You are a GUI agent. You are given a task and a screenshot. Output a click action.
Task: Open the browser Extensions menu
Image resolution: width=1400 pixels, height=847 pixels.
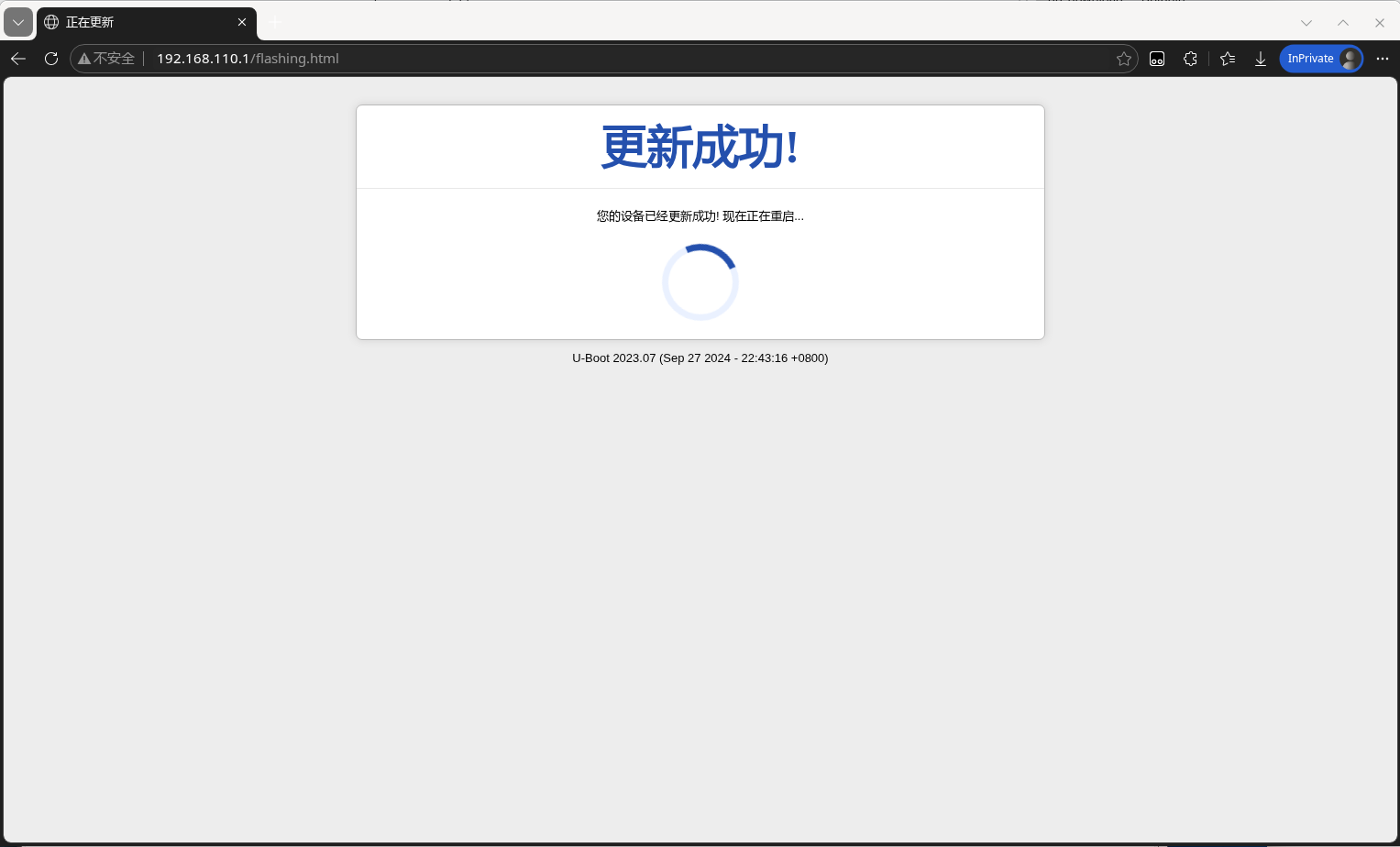point(1190,58)
